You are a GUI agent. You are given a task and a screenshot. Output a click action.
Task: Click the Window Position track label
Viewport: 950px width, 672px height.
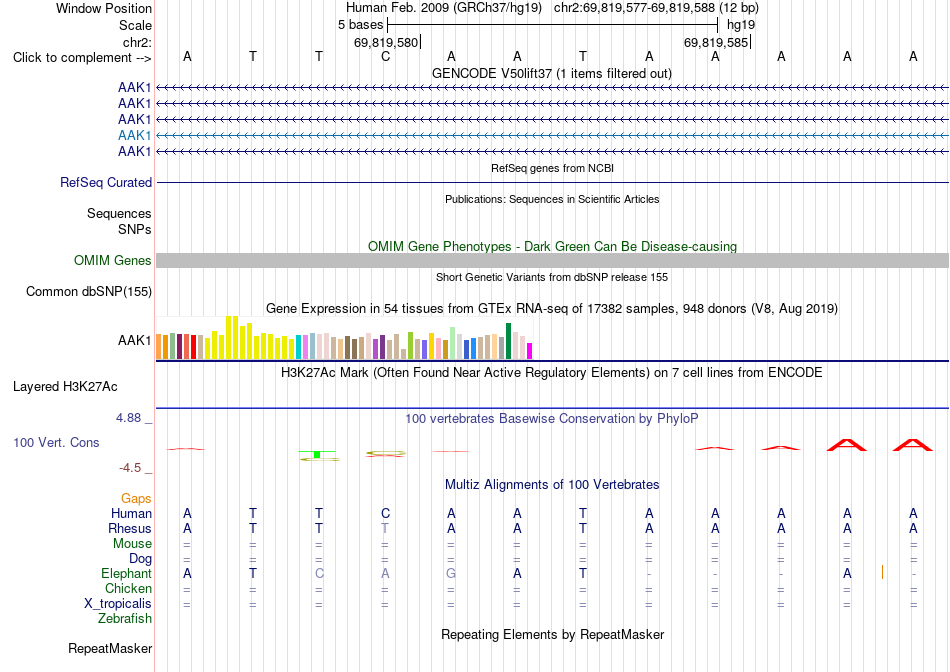(x=104, y=8)
